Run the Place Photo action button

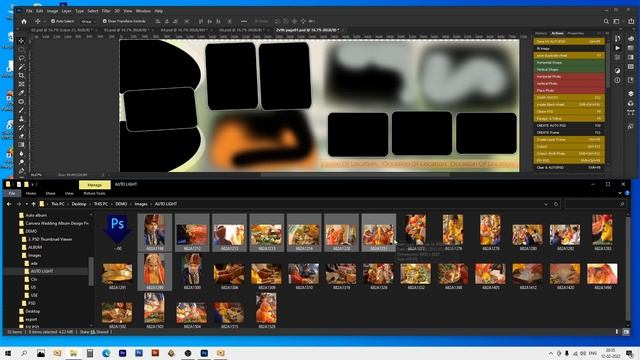[x=569, y=90]
